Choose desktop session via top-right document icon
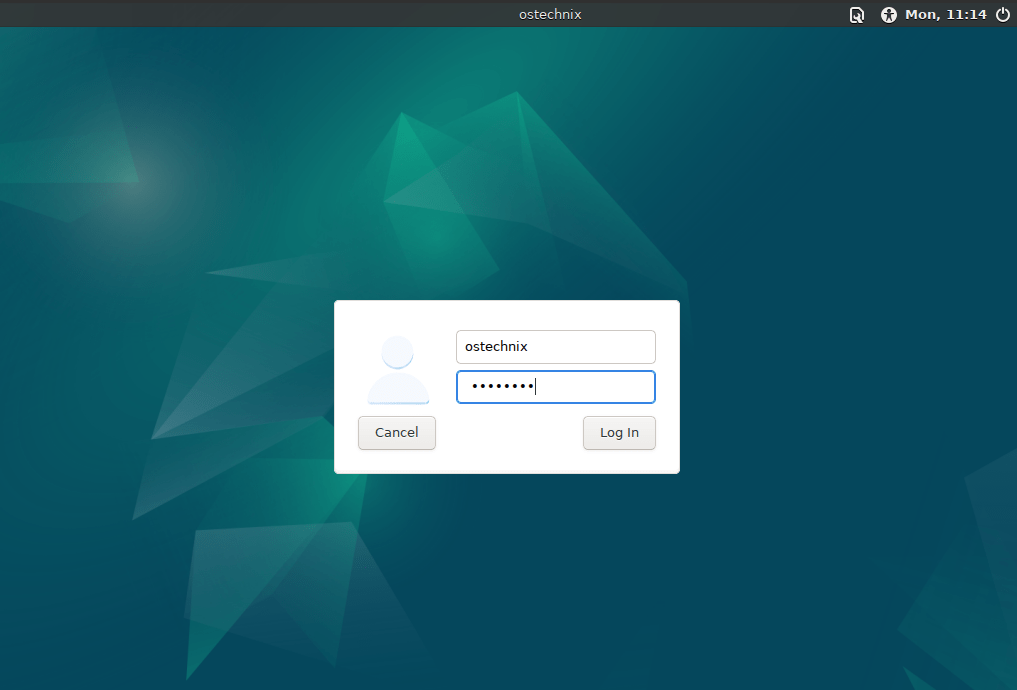The height and width of the screenshot is (690, 1017). (x=856, y=14)
